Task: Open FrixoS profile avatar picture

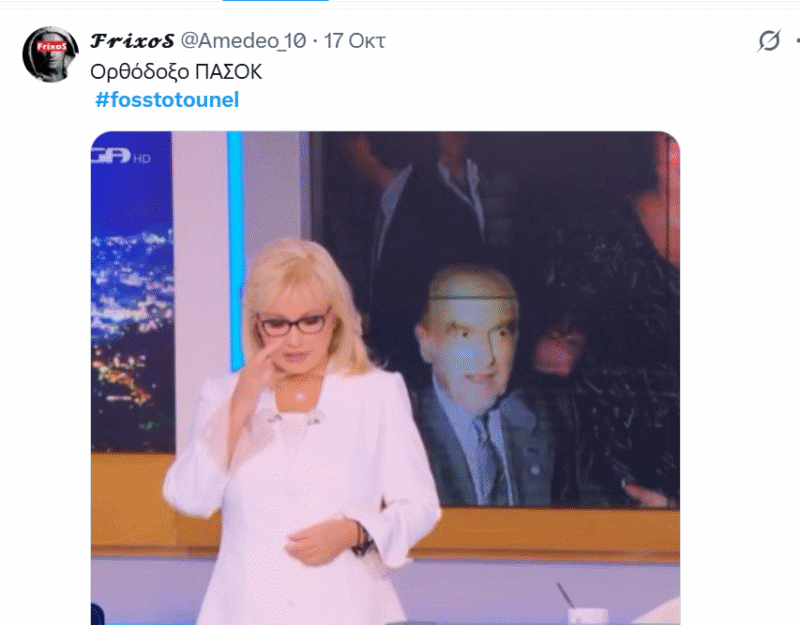Action: click(x=50, y=54)
